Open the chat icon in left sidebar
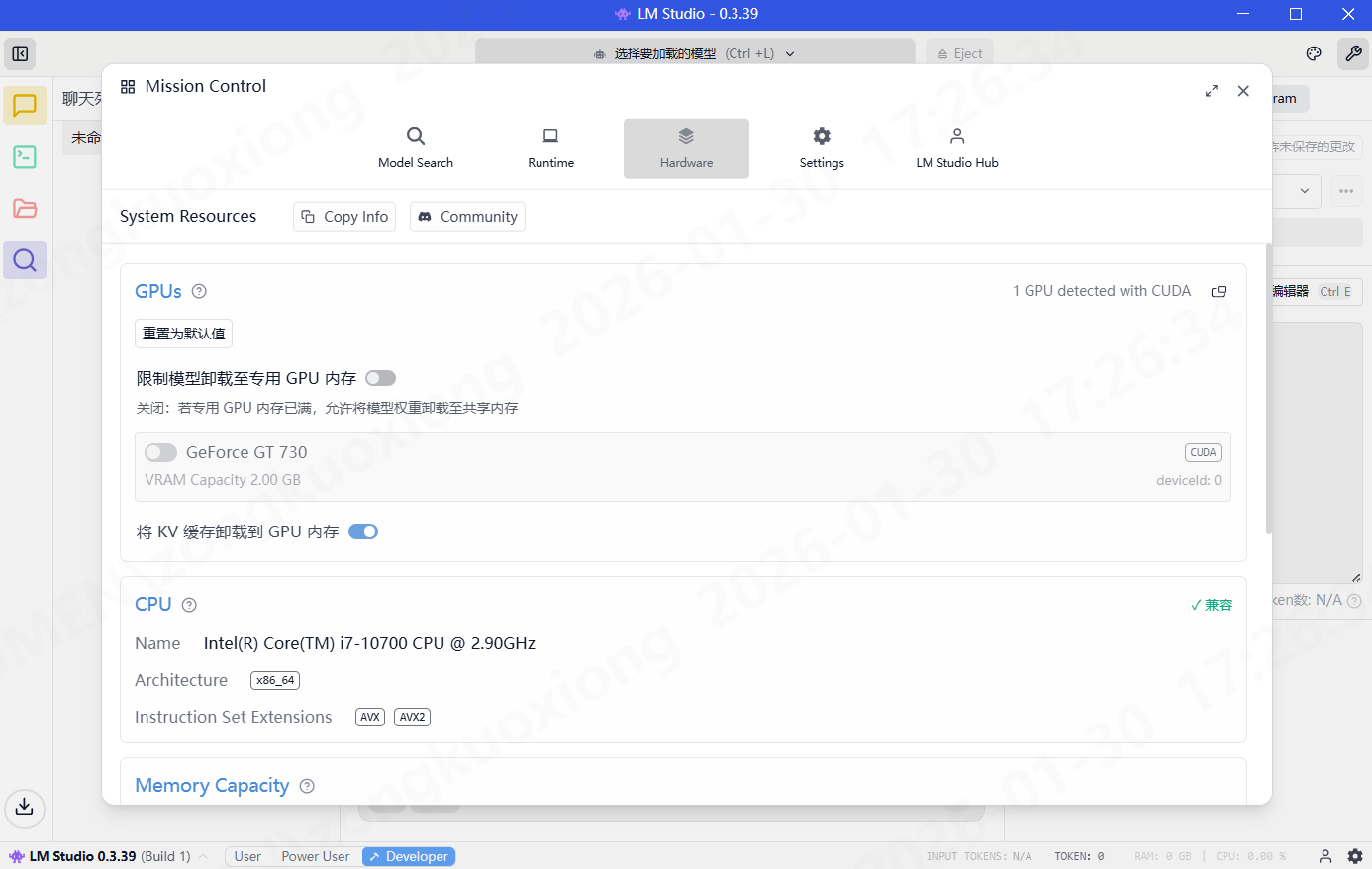This screenshot has height=869, width=1372. pos(25,105)
